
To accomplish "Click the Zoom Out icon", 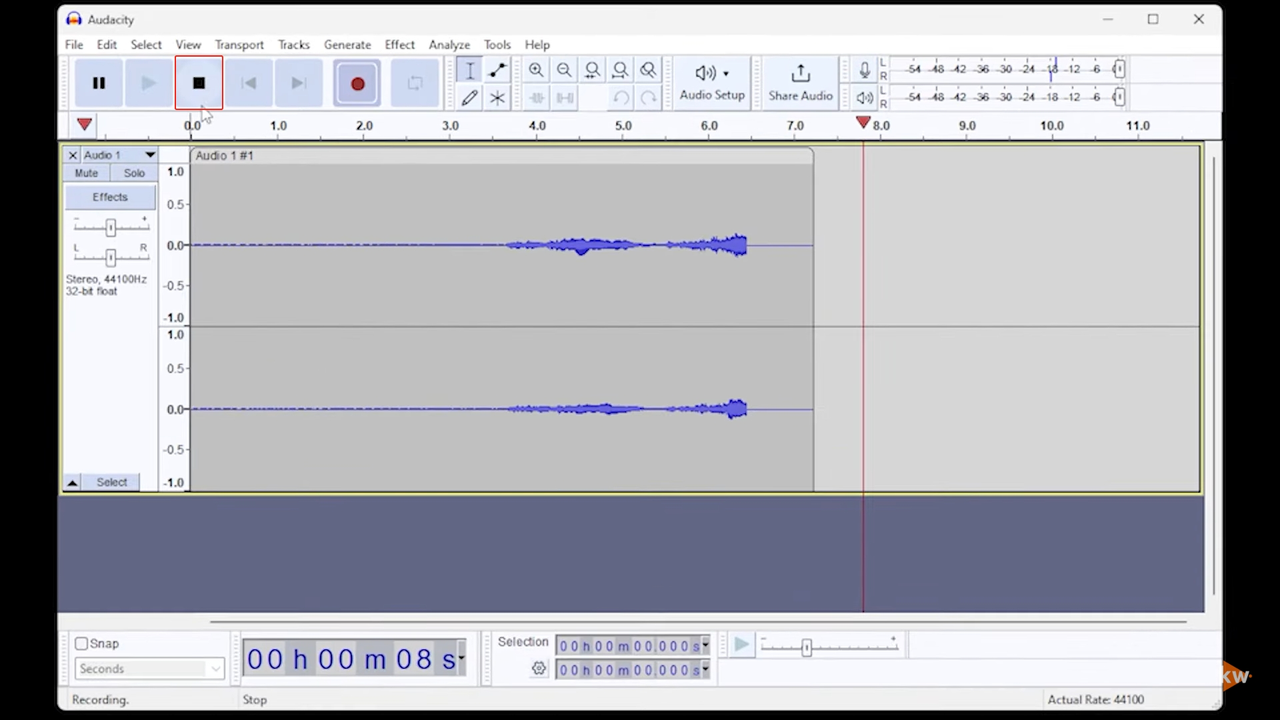I will [x=564, y=70].
